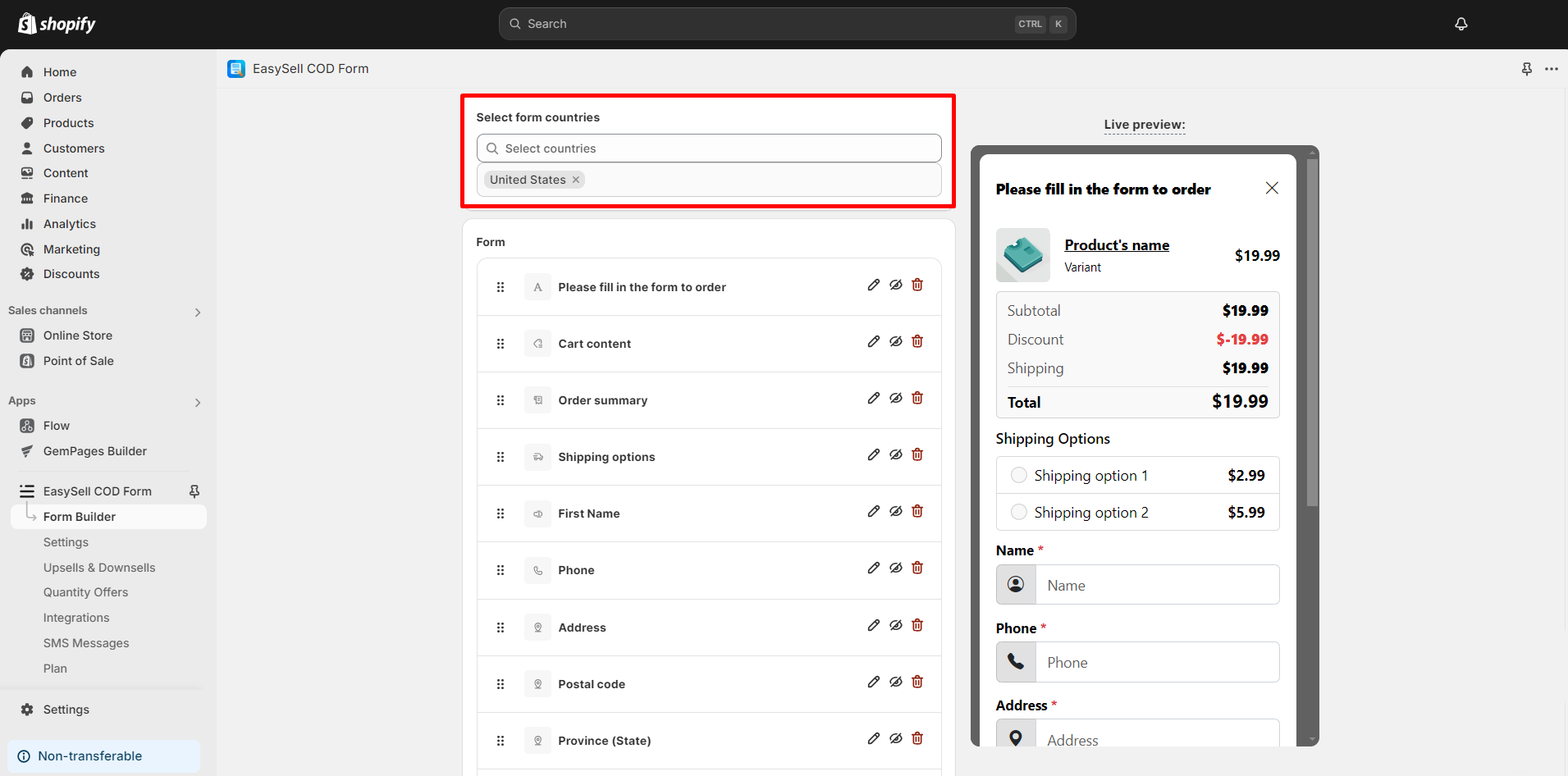Unpin the EasySell COD Form app
The height and width of the screenshot is (776, 1568).
pyautogui.click(x=194, y=491)
